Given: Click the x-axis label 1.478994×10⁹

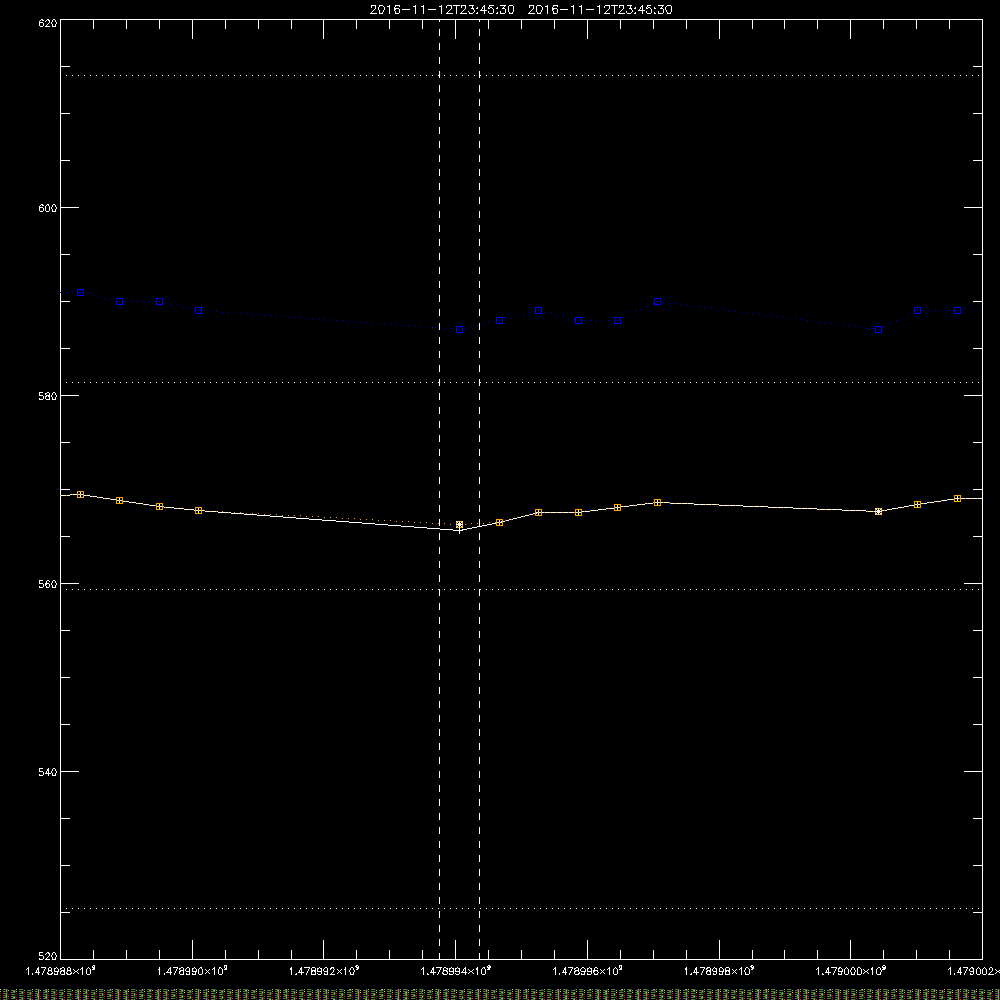Looking at the screenshot, I should (456, 971).
